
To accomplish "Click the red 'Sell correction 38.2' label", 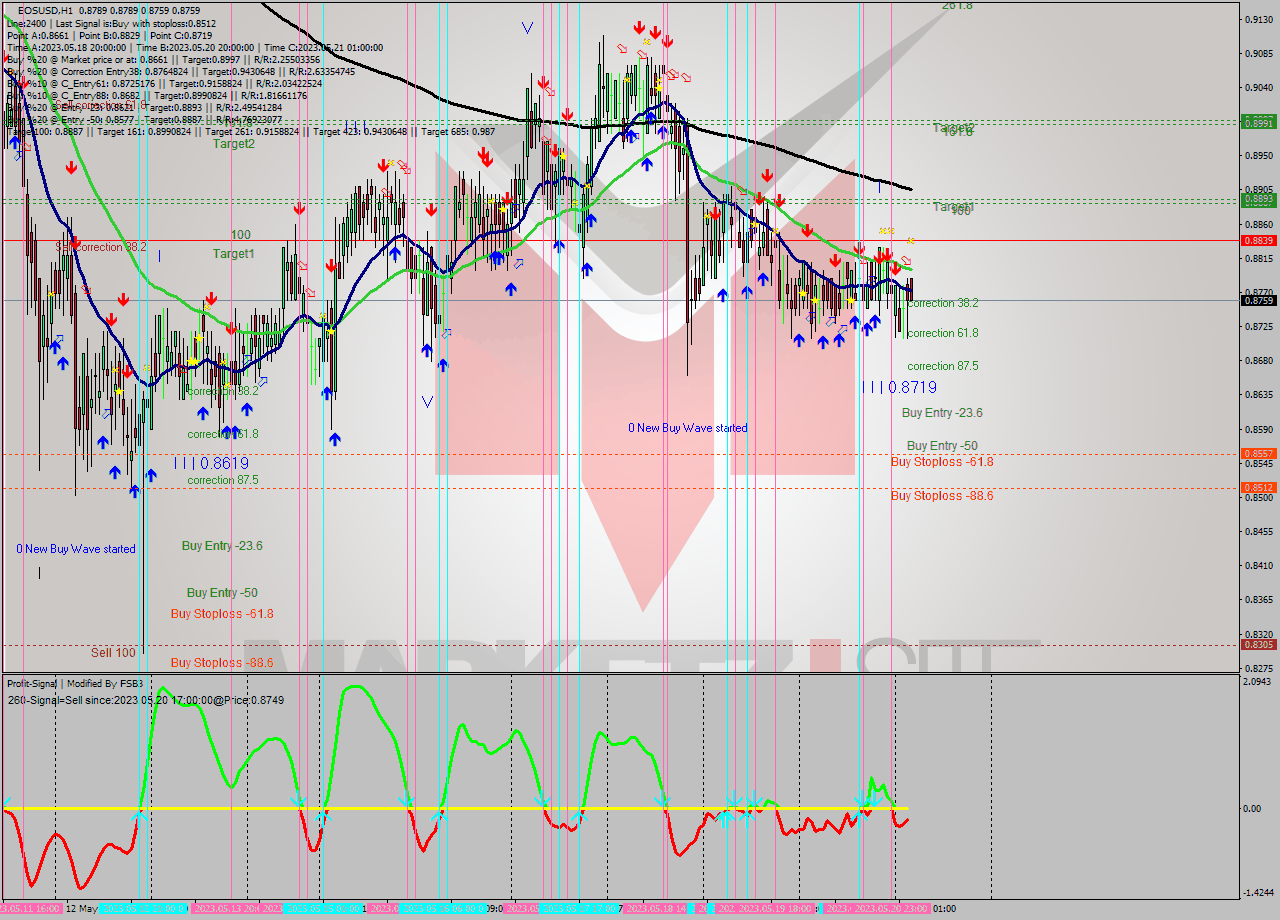I will [x=102, y=247].
